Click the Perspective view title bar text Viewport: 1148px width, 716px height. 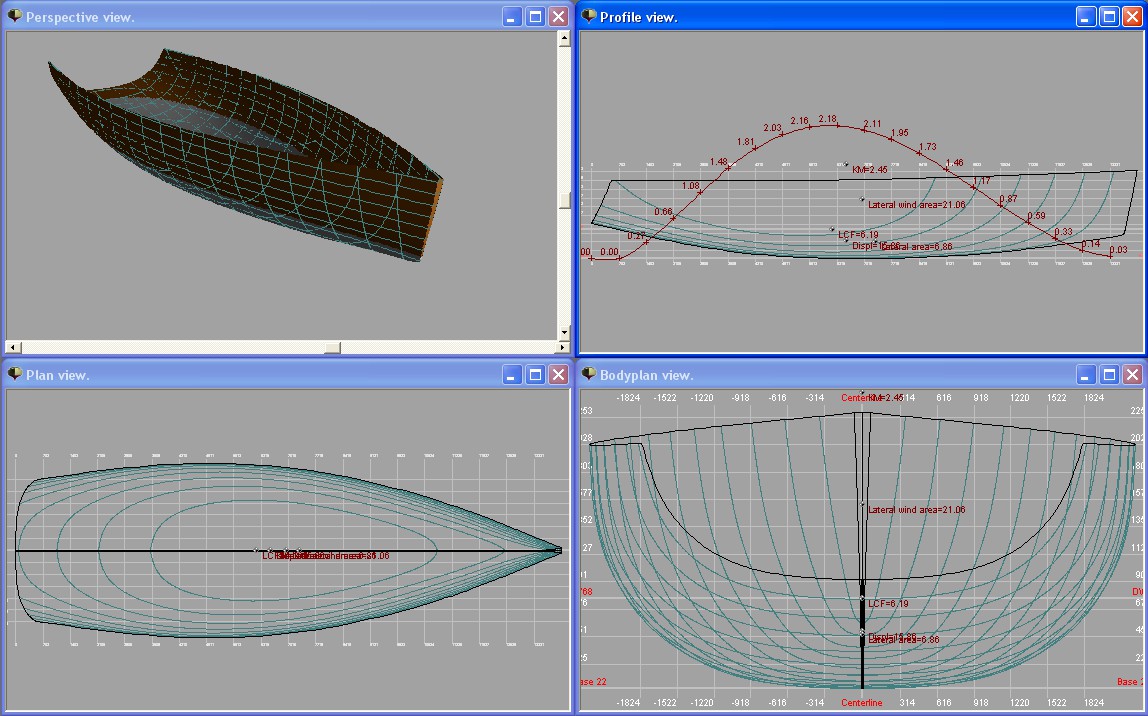click(80, 17)
